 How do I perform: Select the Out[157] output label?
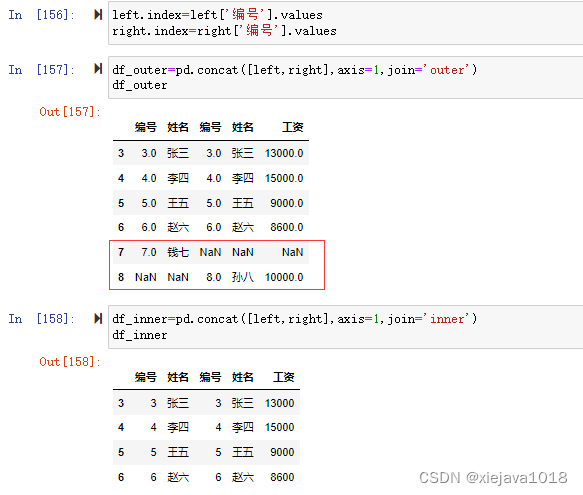coord(70,112)
